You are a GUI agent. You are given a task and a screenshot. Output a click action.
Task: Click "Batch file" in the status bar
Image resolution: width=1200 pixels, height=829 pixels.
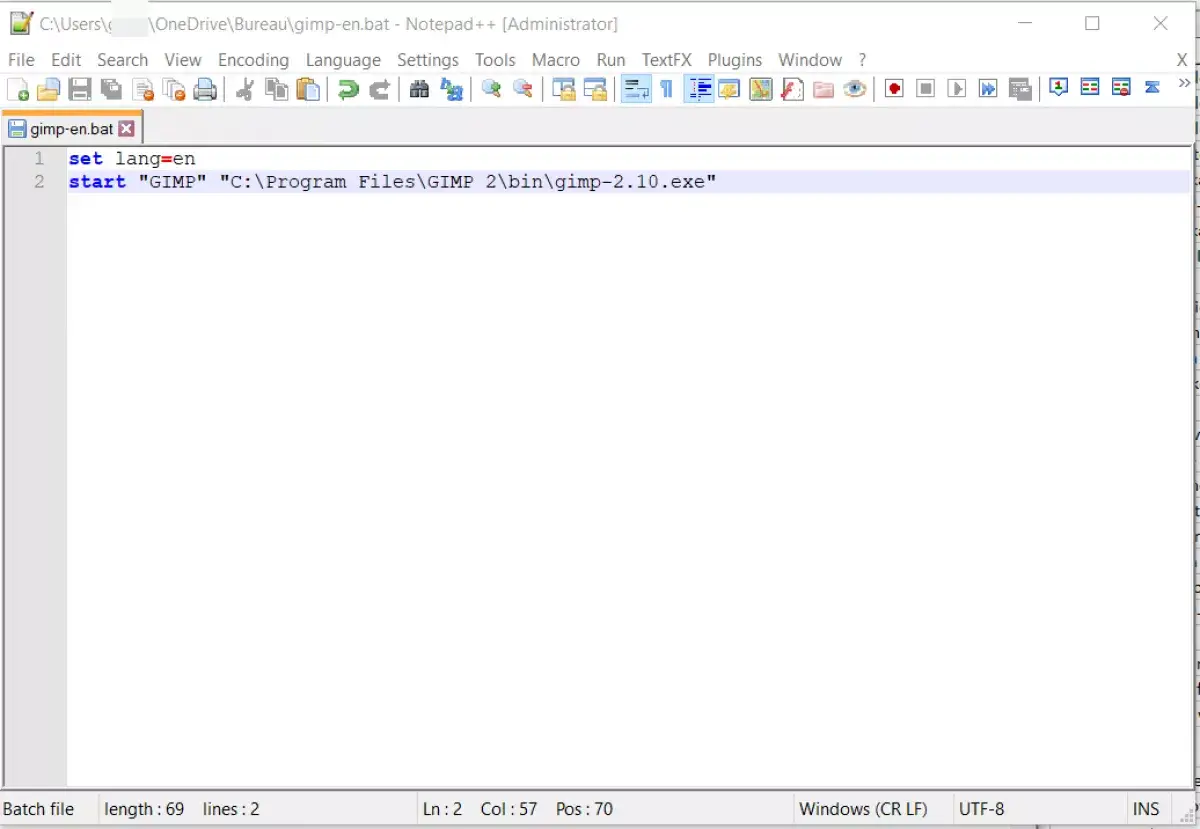click(39, 809)
